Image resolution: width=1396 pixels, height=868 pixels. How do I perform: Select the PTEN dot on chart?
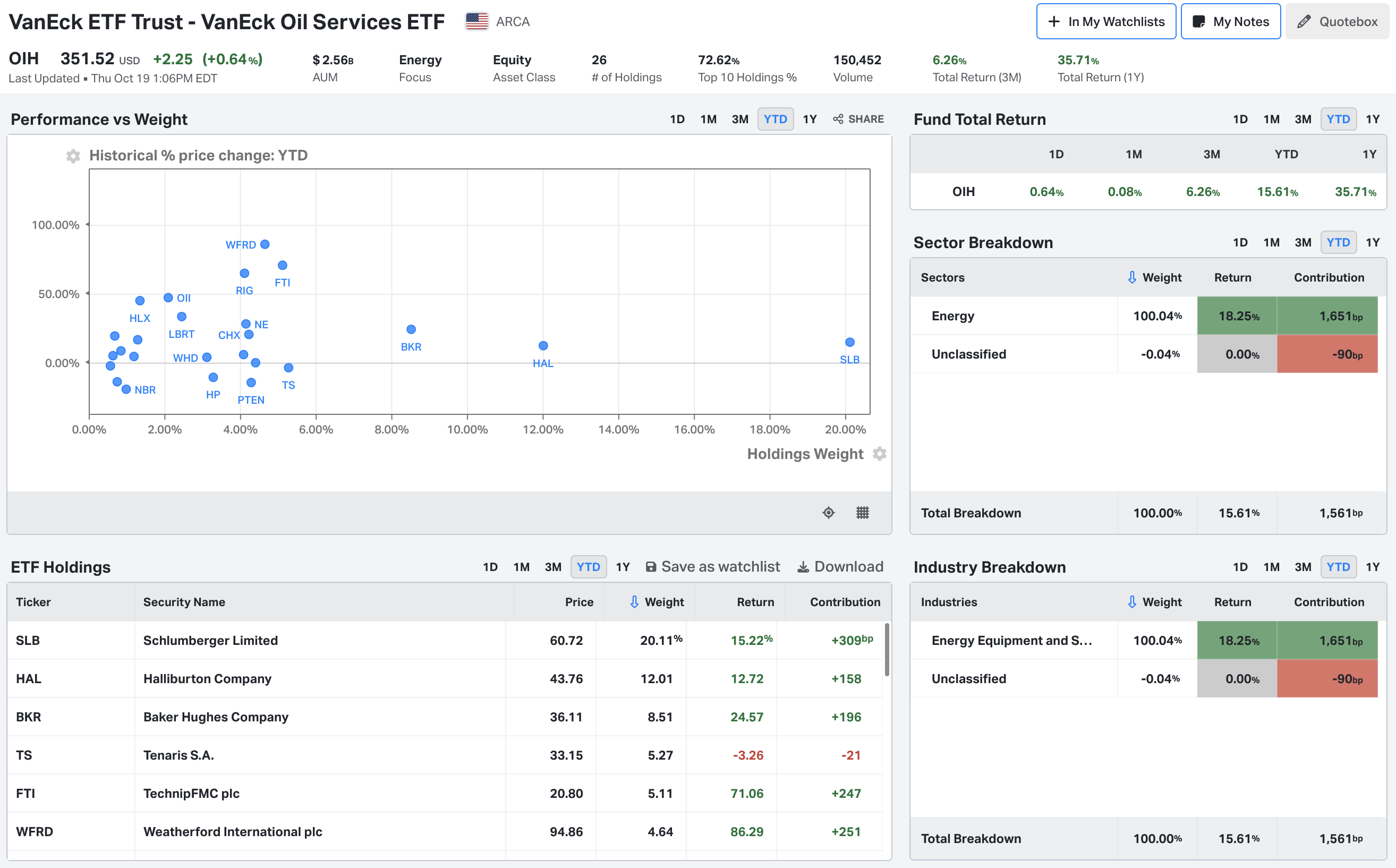click(x=251, y=382)
